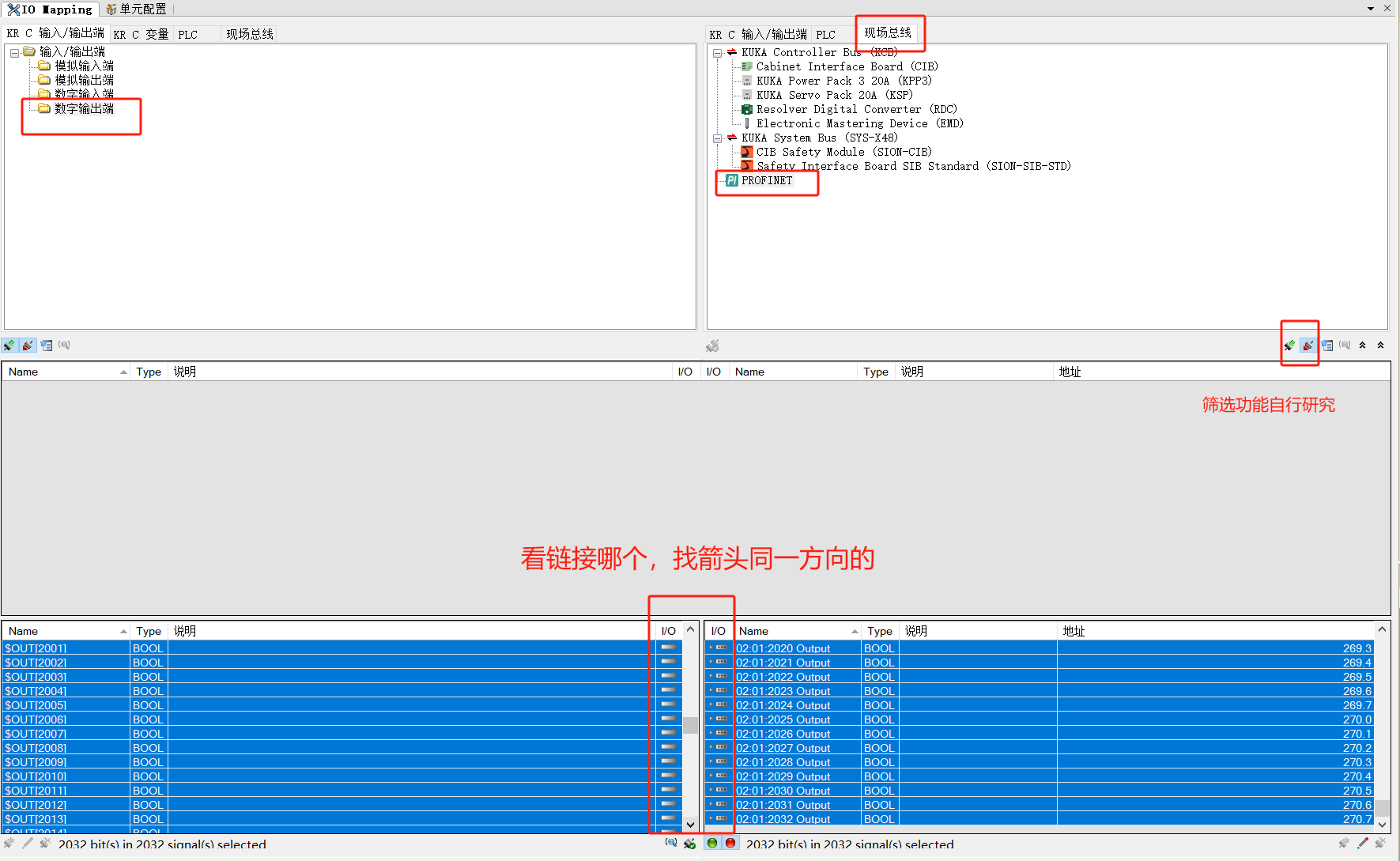
Task: Toggle the red unconnected-signals filter in left toolbar
Action: coord(28,346)
